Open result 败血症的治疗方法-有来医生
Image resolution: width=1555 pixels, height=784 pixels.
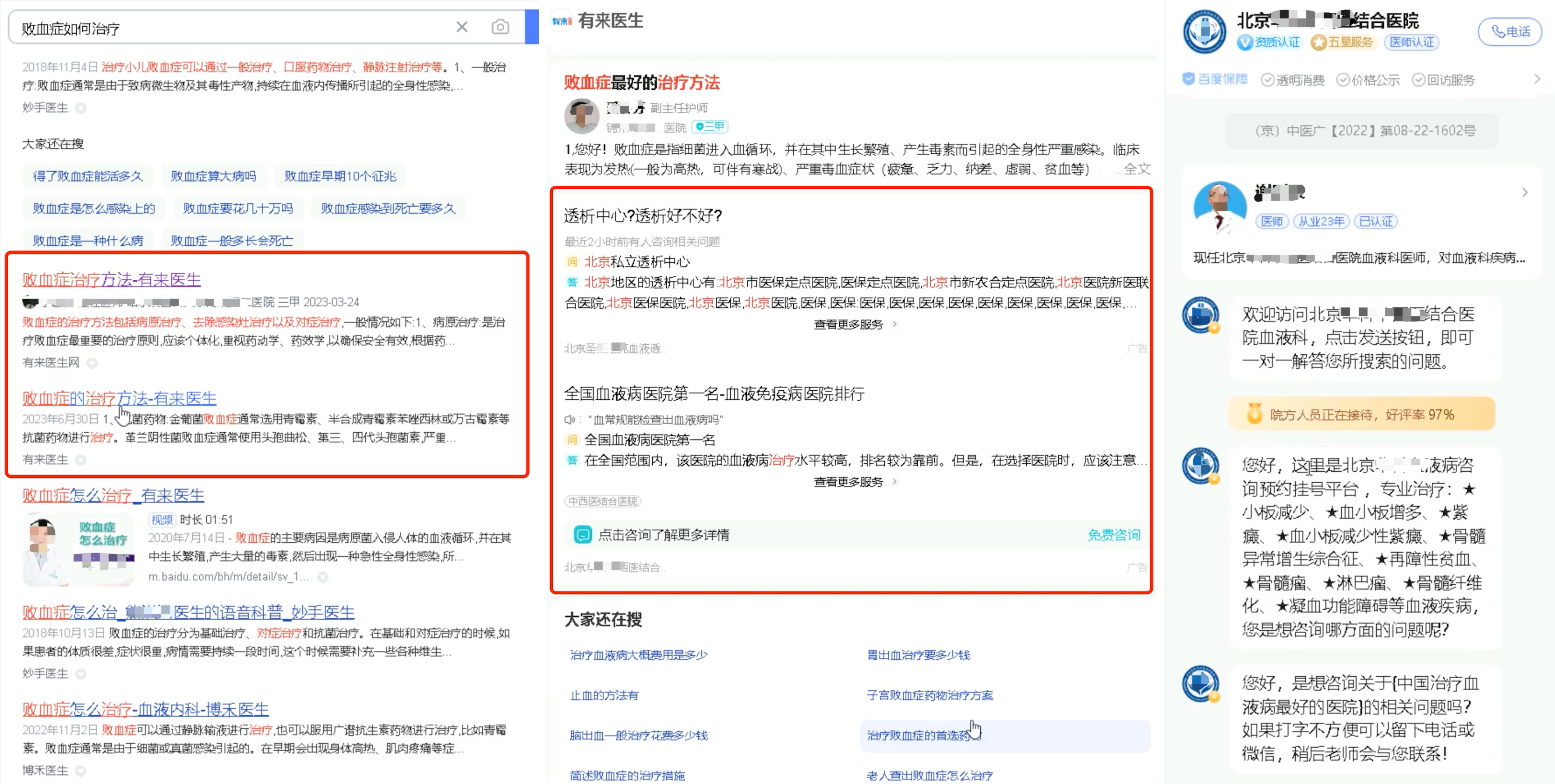pyautogui.click(x=120, y=398)
